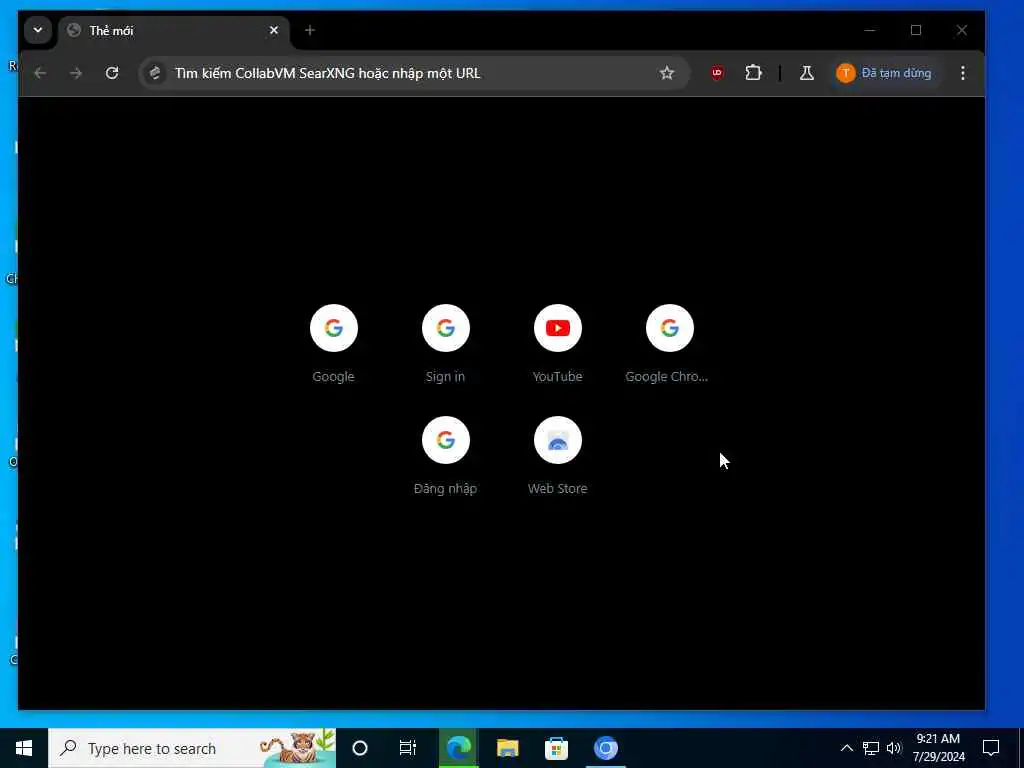The height and width of the screenshot is (768, 1024).
Task: Open the Windows Start menu
Action: coord(24,748)
